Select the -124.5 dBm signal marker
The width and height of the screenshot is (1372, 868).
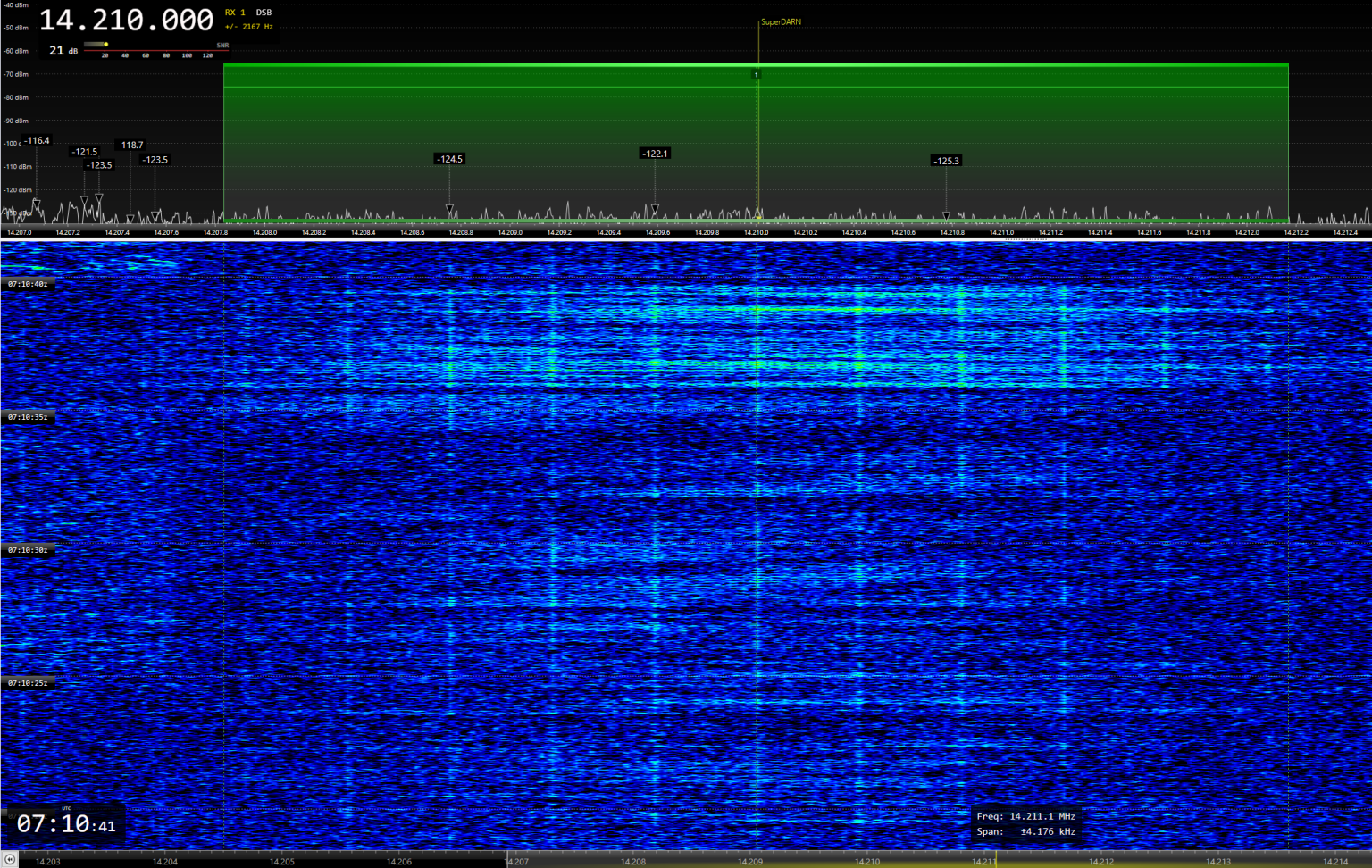coord(449,158)
